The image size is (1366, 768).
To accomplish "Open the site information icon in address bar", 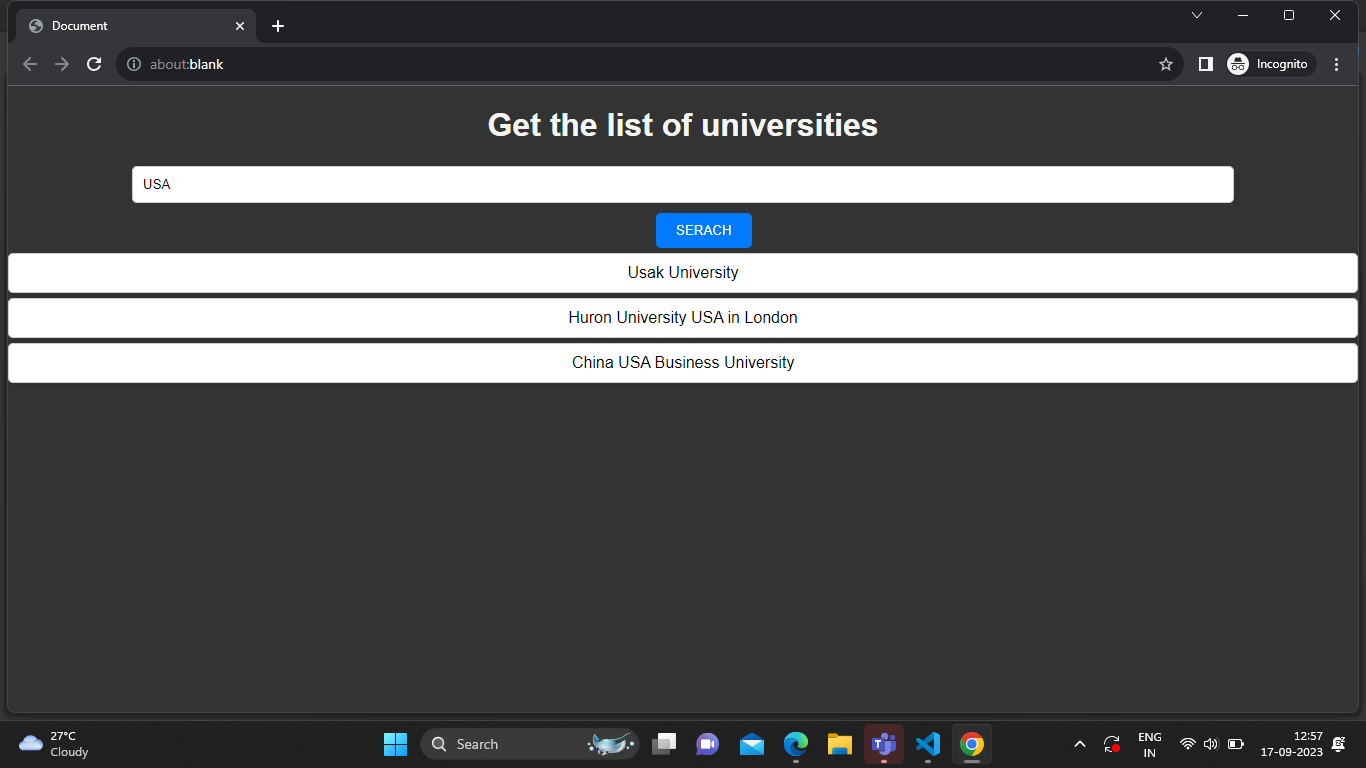I will [x=133, y=63].
